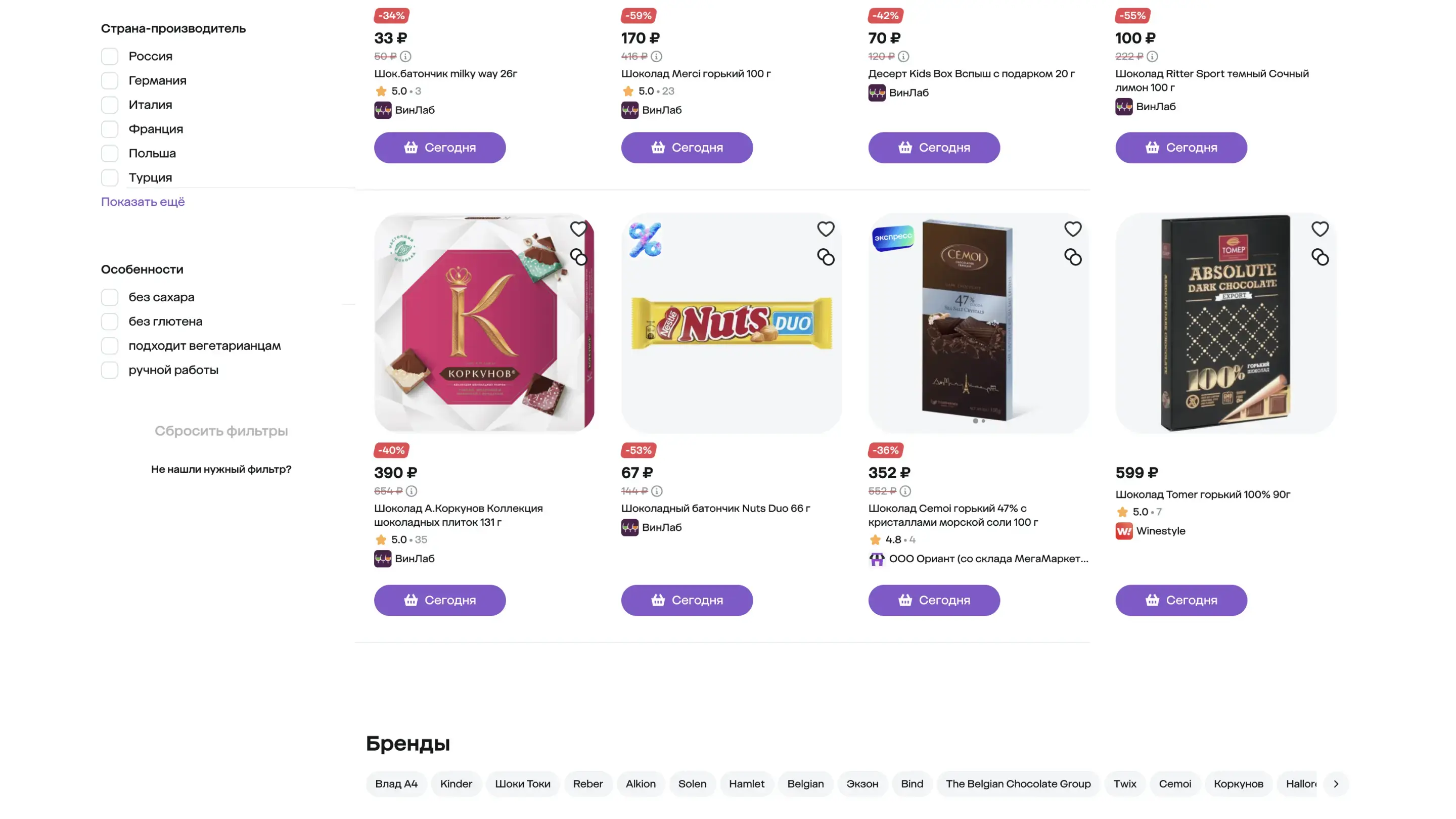
Task: Click info icon beside 654 ₽ crossed price
Action: (412, 491)
